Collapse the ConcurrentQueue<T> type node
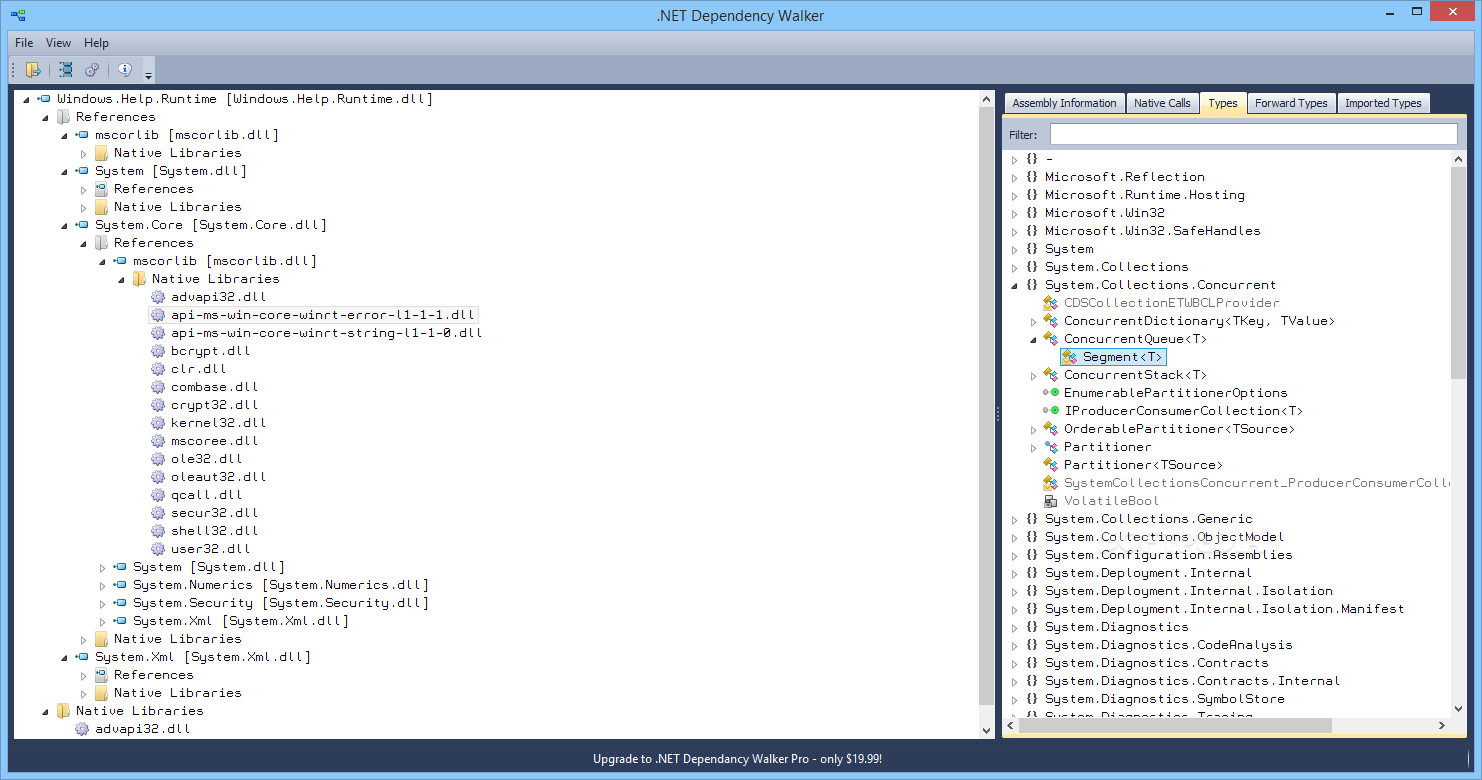 [1034, 340]
